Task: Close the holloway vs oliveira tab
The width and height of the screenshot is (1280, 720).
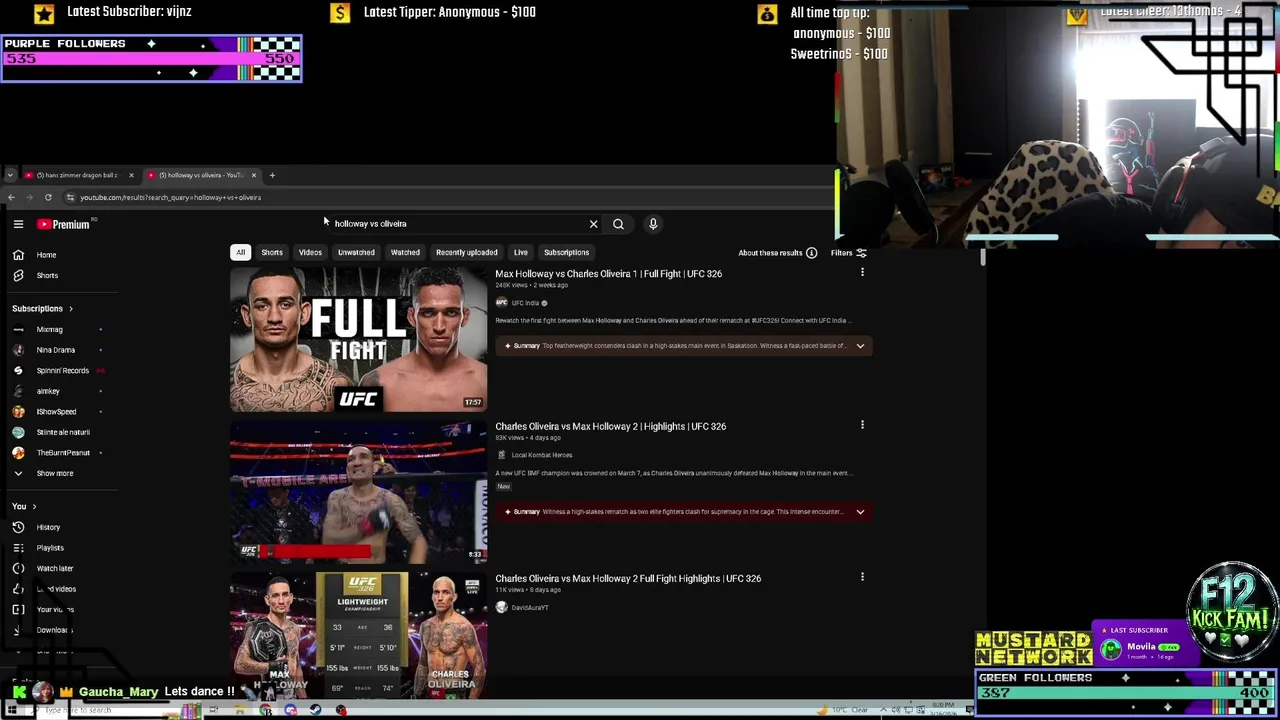Action: [x=253, y=175]
